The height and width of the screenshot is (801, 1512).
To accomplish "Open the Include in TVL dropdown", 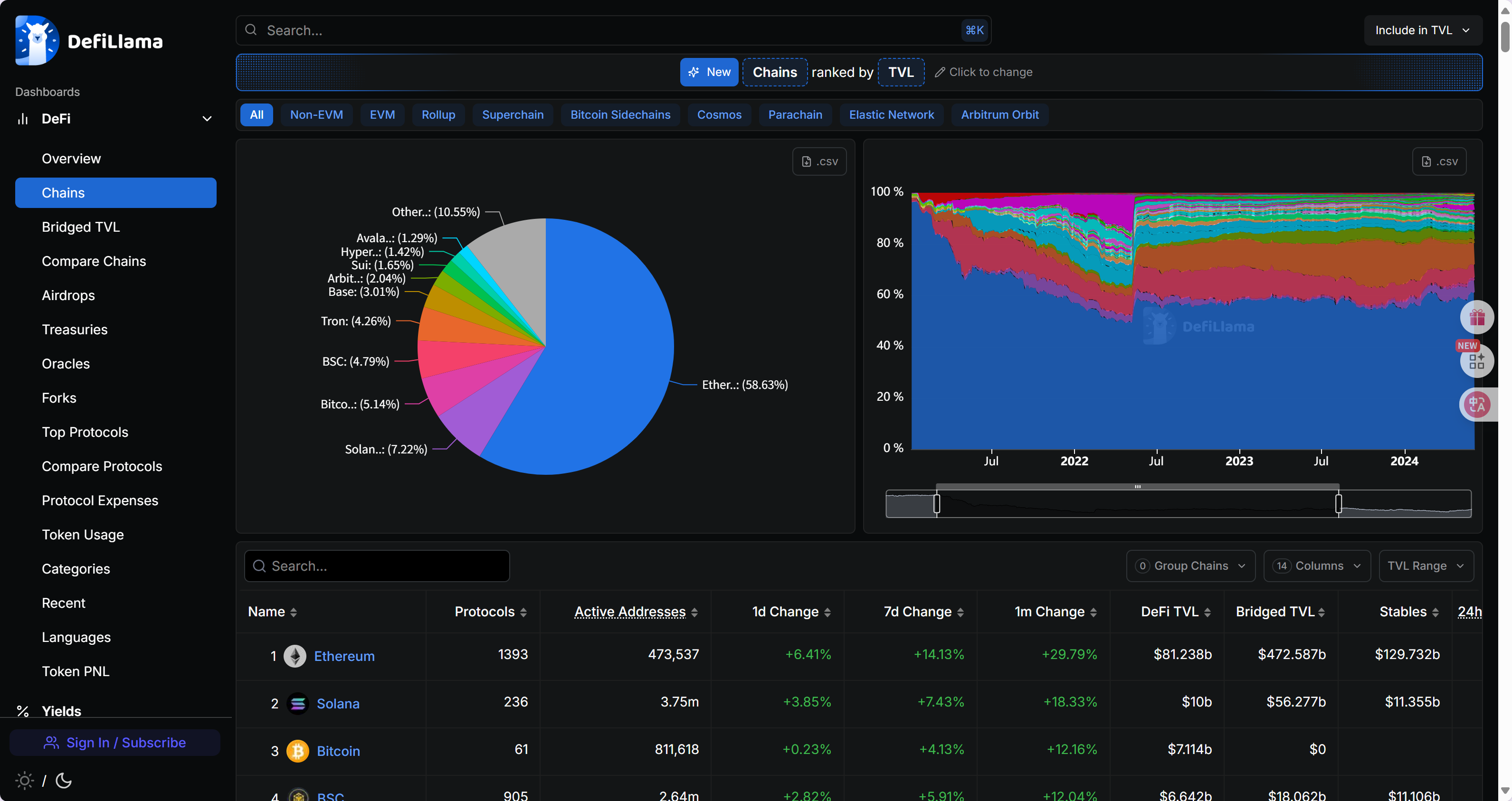I will point(1423,30).
